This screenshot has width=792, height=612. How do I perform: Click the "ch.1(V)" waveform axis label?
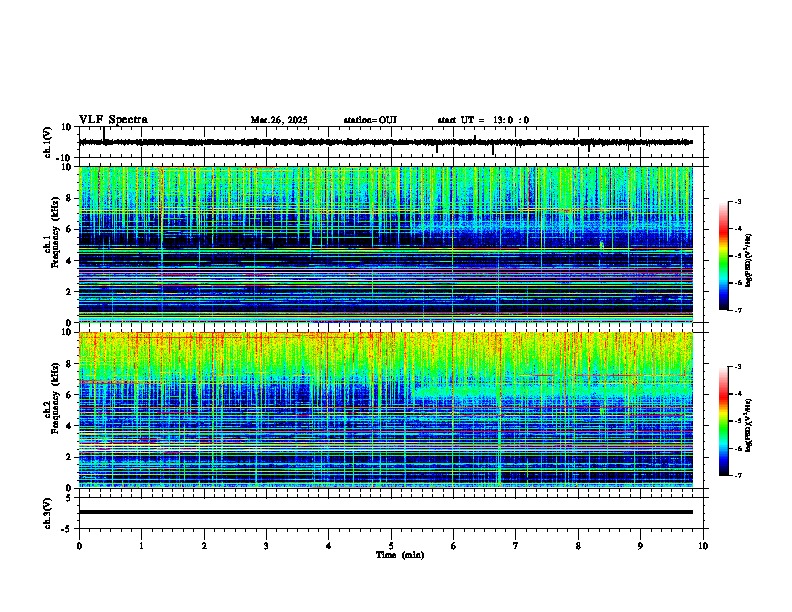click(48, 142)
